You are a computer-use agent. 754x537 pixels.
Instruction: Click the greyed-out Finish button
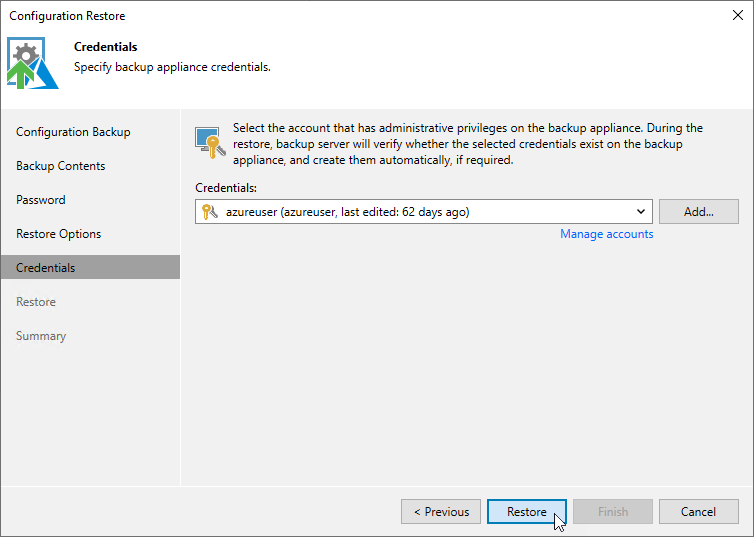click(613, 512)
